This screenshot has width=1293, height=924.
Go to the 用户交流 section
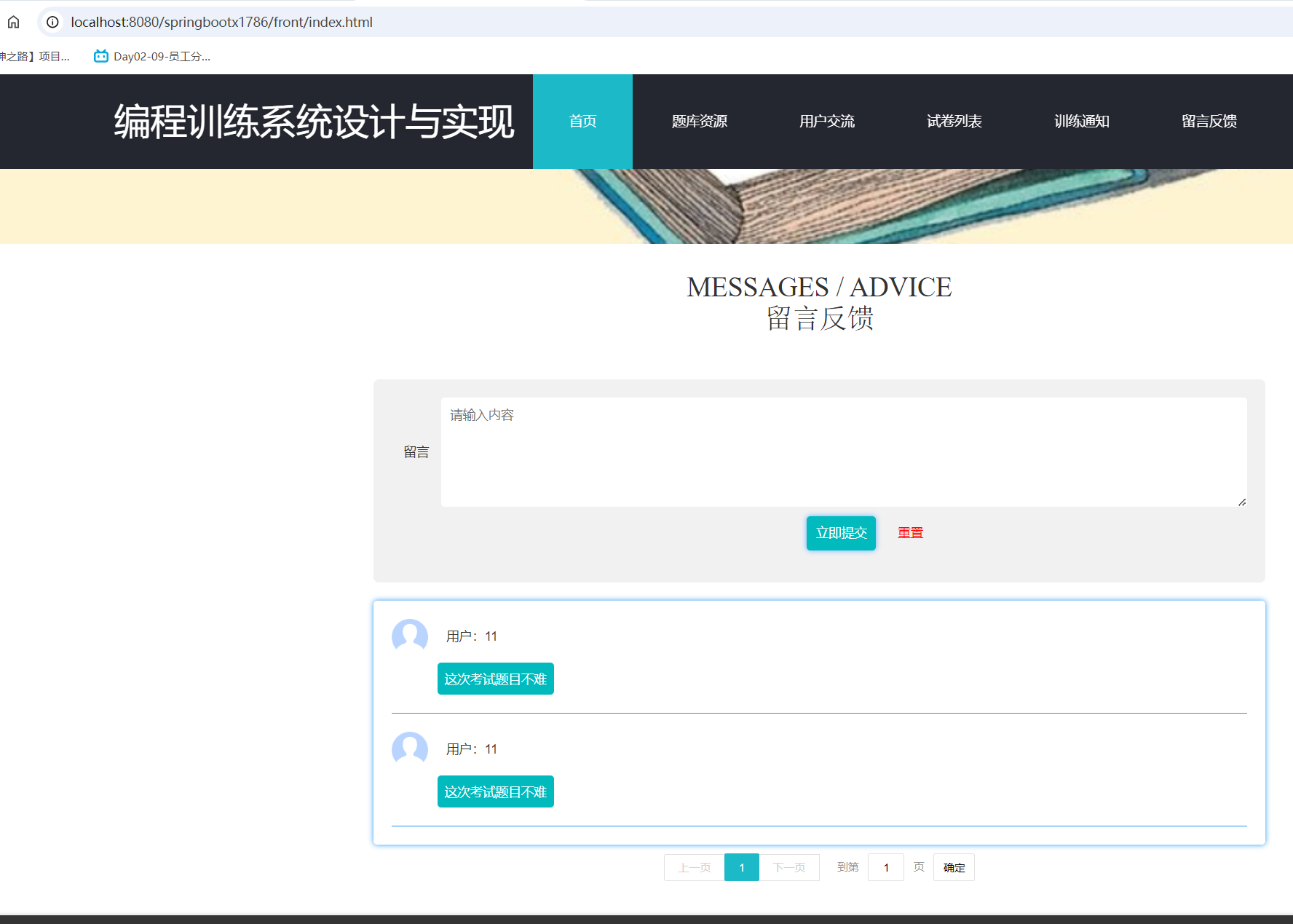(x=826, y=122)
